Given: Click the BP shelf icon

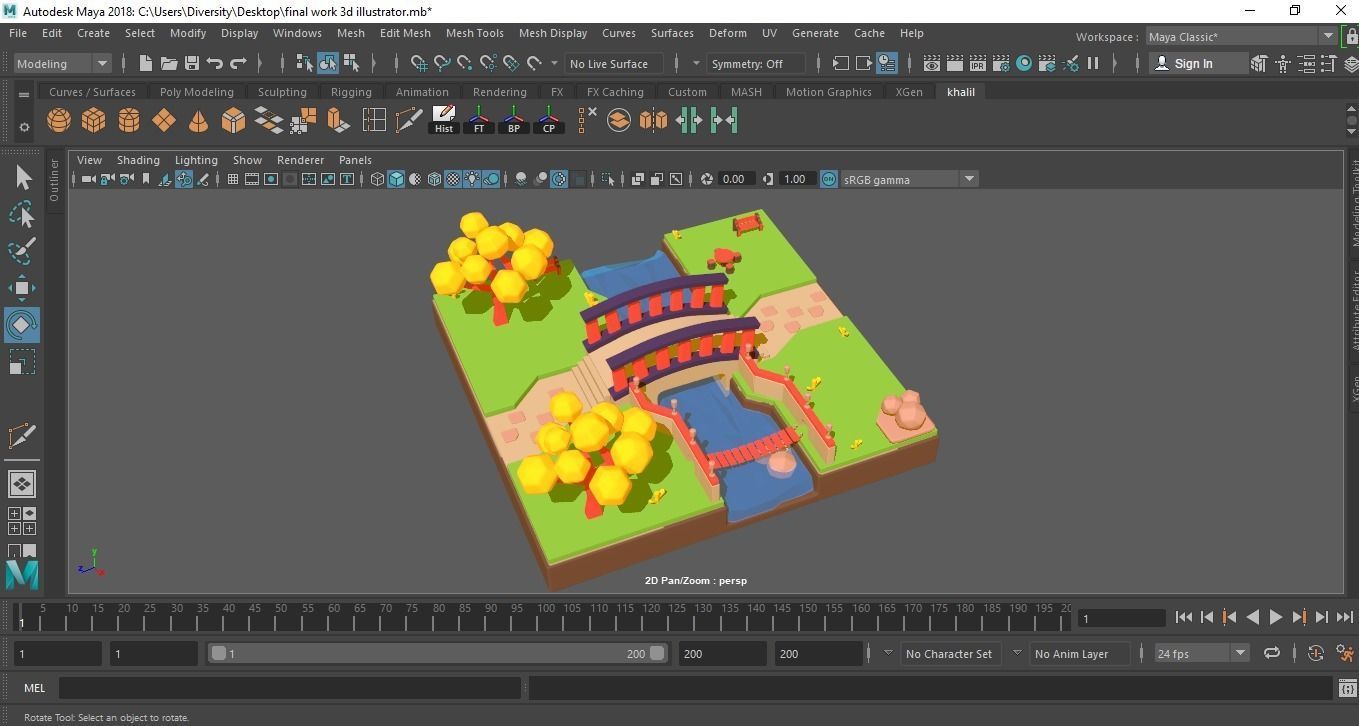Looking at the screenshot, I should [x=514, y=120].
